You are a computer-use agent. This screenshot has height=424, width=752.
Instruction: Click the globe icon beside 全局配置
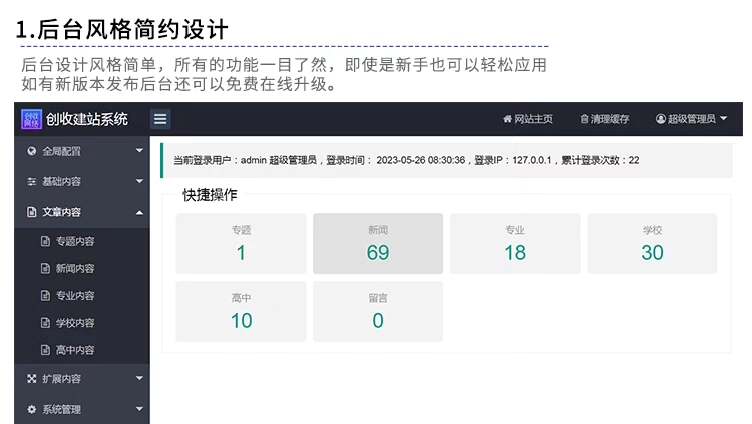(32, 151)
